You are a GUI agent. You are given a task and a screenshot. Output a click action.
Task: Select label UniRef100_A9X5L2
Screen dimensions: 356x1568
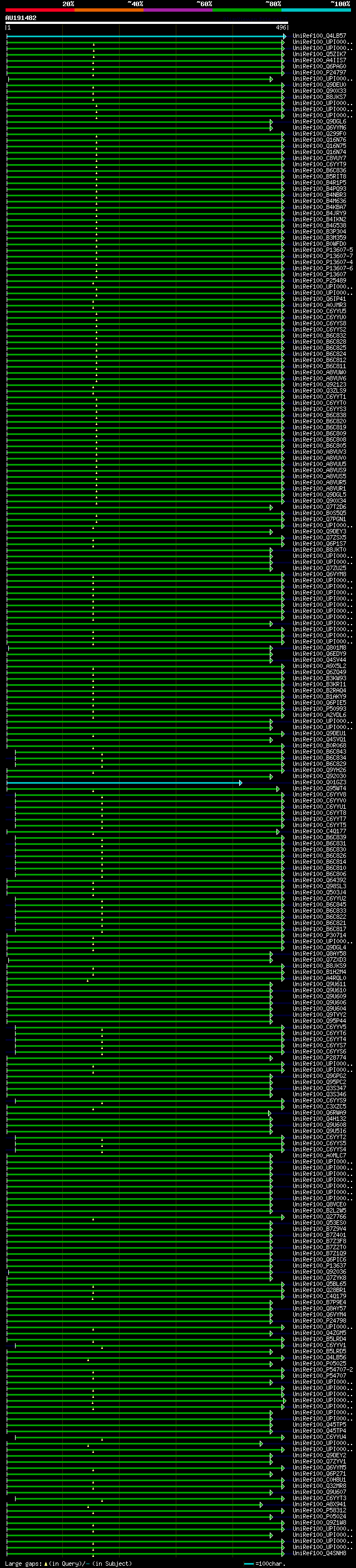[319, 666]
